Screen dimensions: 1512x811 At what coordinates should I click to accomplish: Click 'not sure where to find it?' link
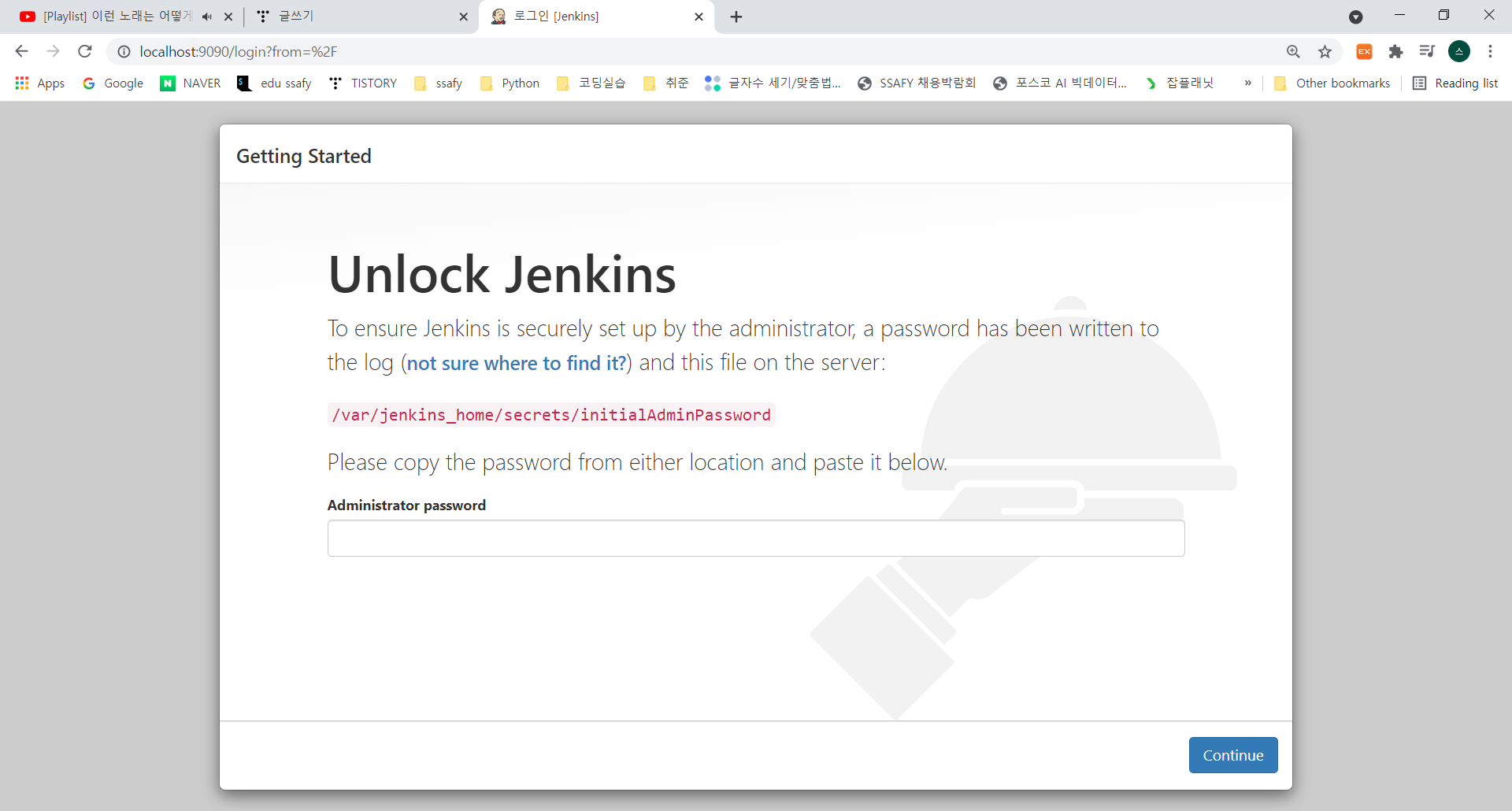517,363
